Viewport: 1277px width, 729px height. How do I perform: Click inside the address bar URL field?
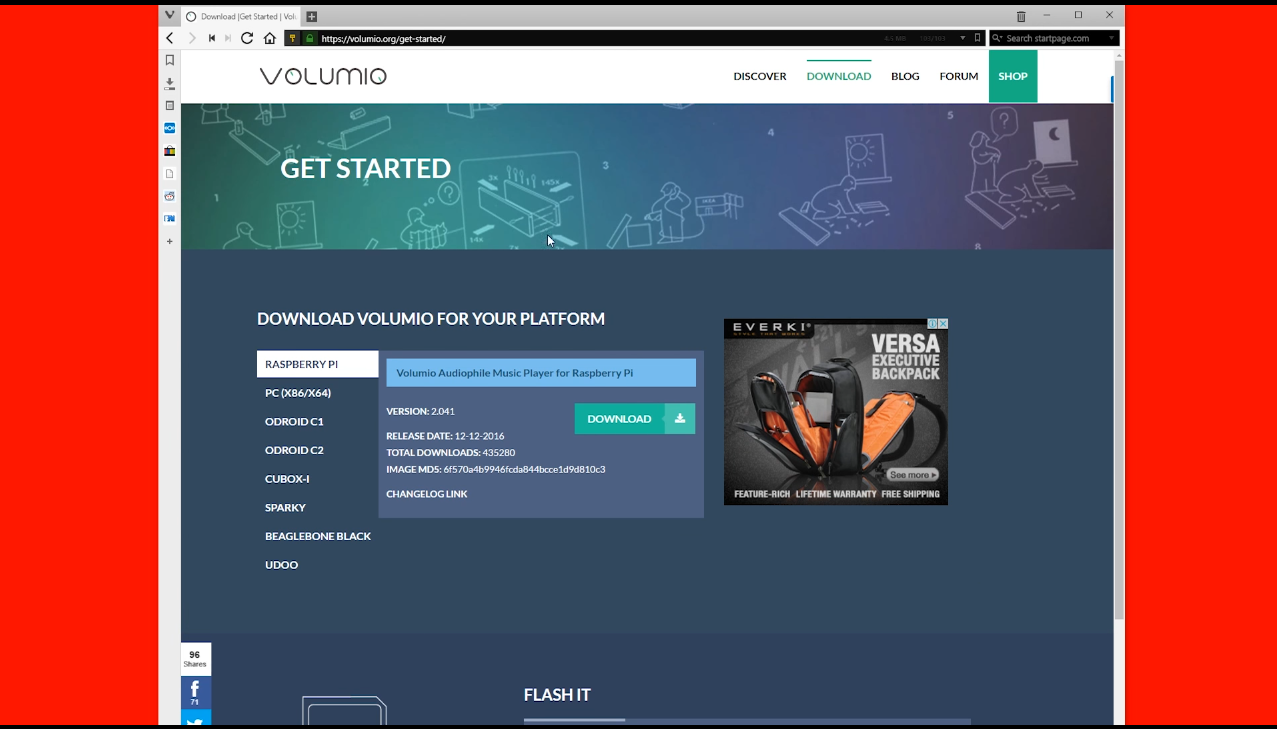tap(450, 37)
